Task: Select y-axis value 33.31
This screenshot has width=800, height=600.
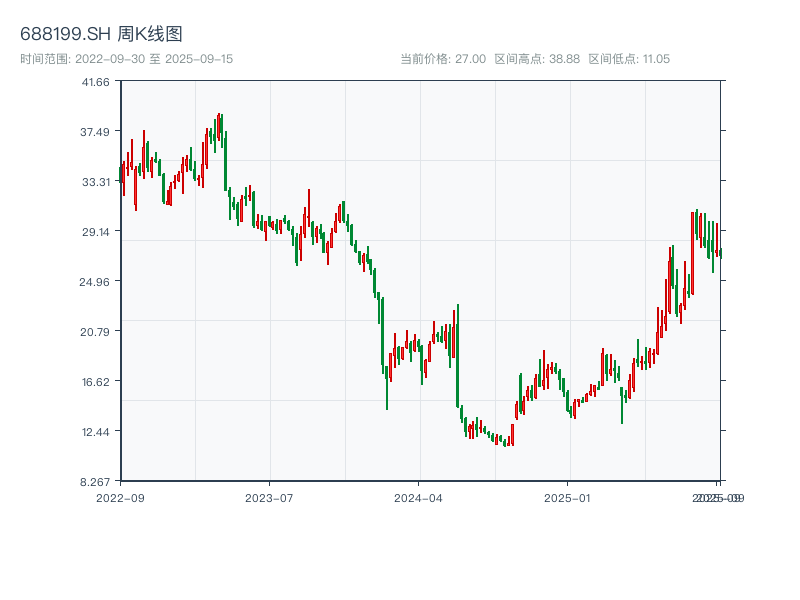Action: pyautogui.click(x=96, y=182)
